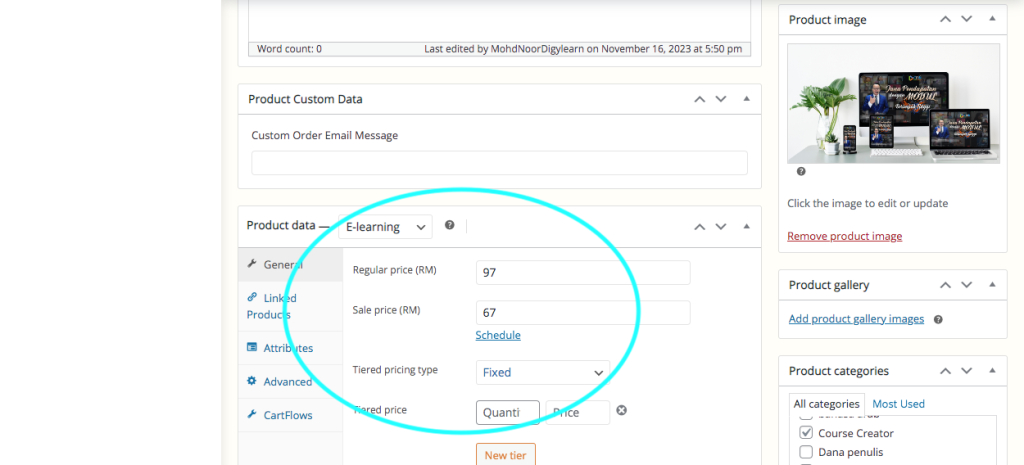Screen dimensions: 1024x465
Task: Uncheck the Course Creator category
Action: tap(806, 433)
